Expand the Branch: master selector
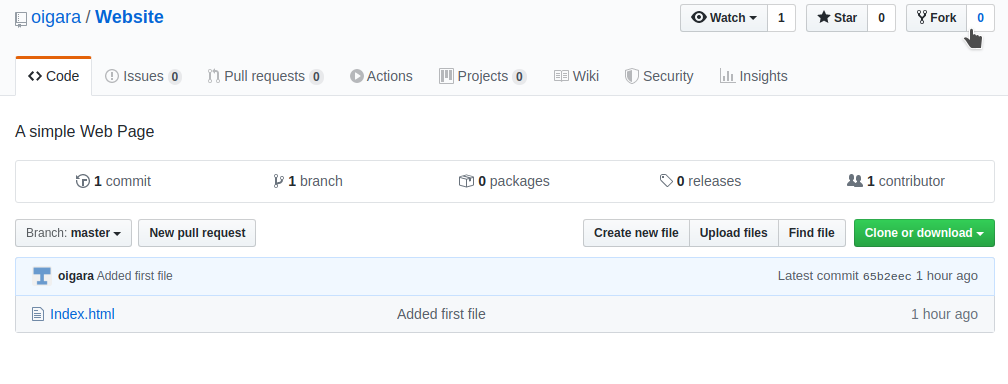Image resolution: width=1008 pixels, height=384 pixels. click(x=73, y=233)
